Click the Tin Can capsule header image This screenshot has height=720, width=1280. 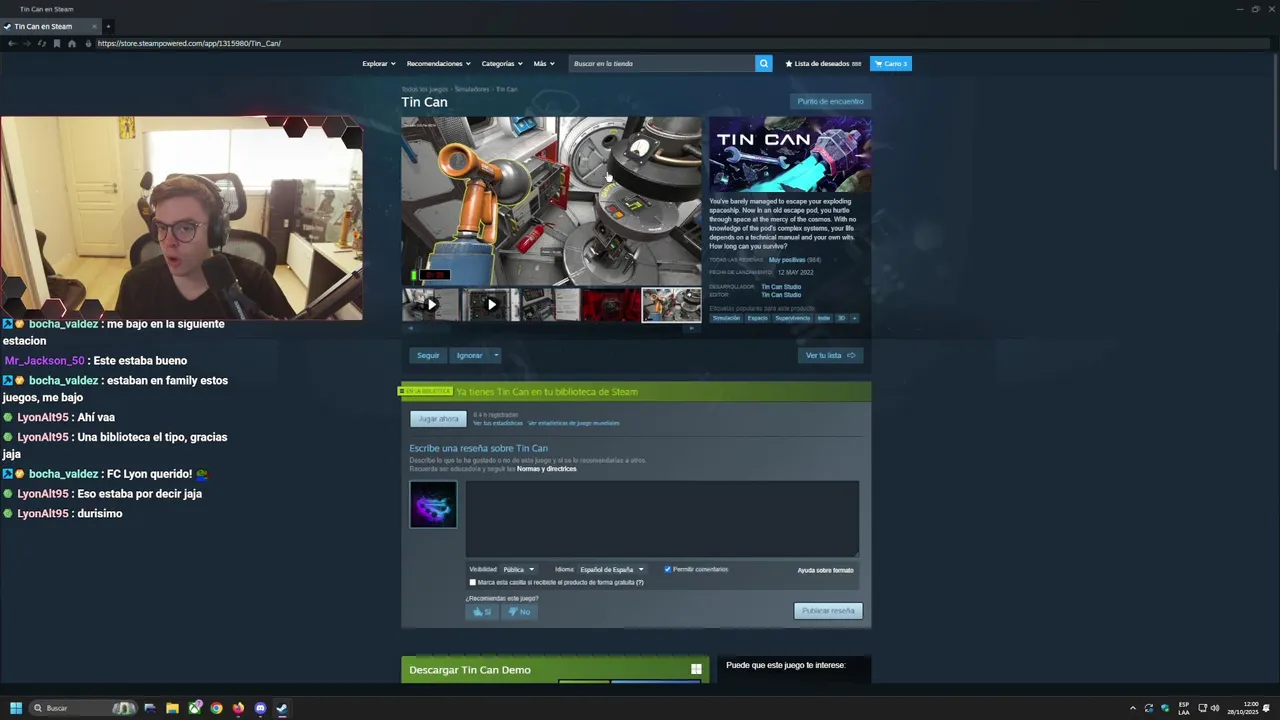(x=790, y=154)
